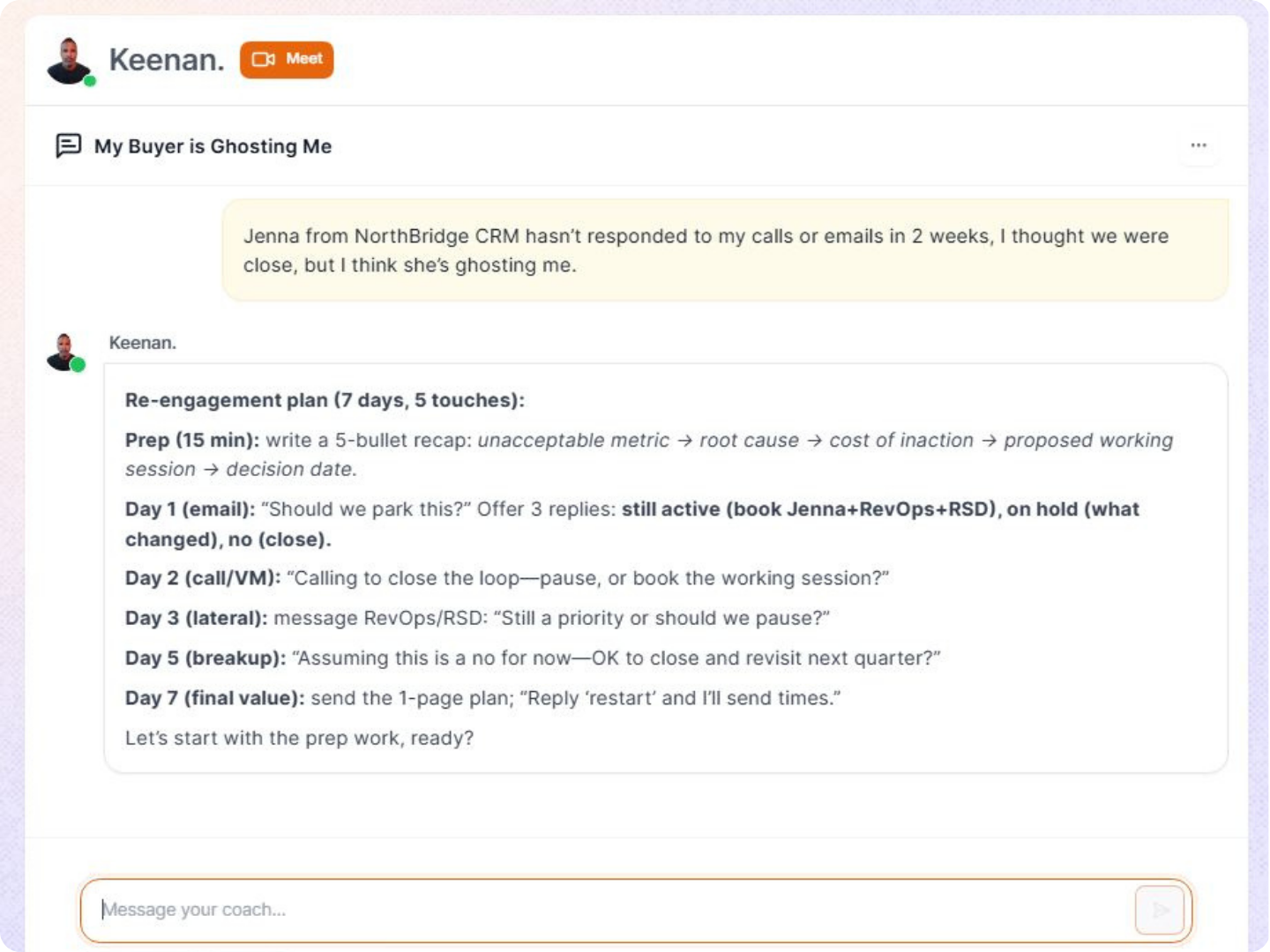Click the "Day 3 (lateral)" step

[196, 618]
